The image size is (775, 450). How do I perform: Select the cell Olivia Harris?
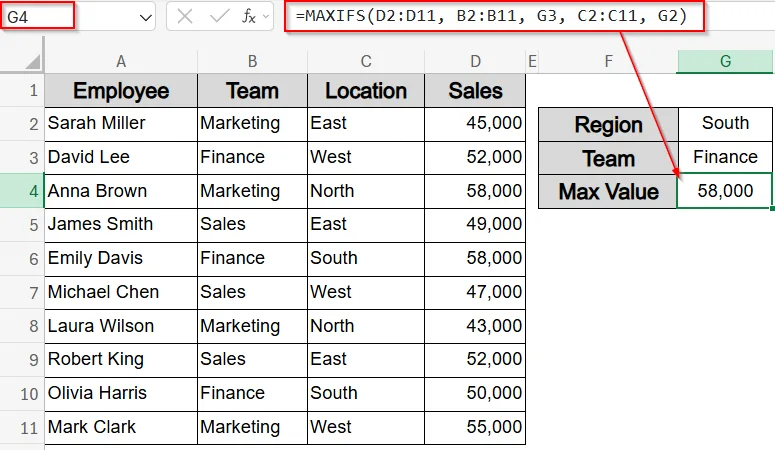121,393
